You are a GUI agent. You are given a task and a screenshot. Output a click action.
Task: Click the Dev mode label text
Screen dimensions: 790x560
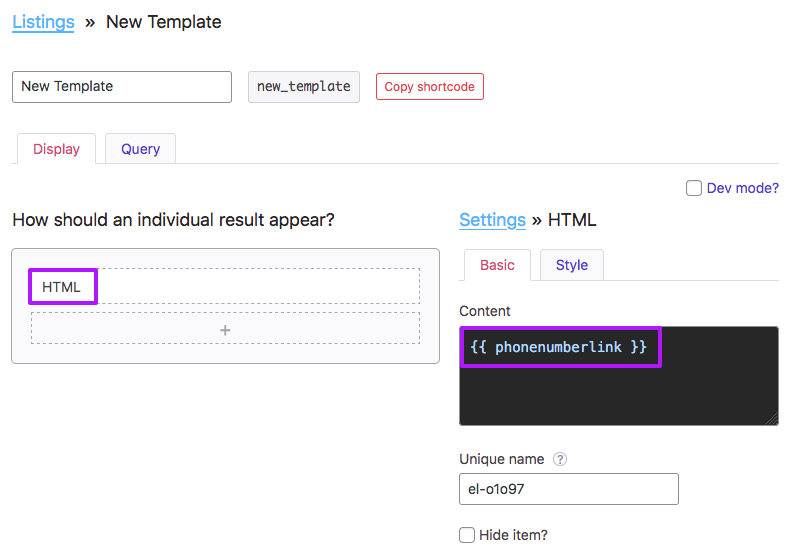click(x=742, y=188)
